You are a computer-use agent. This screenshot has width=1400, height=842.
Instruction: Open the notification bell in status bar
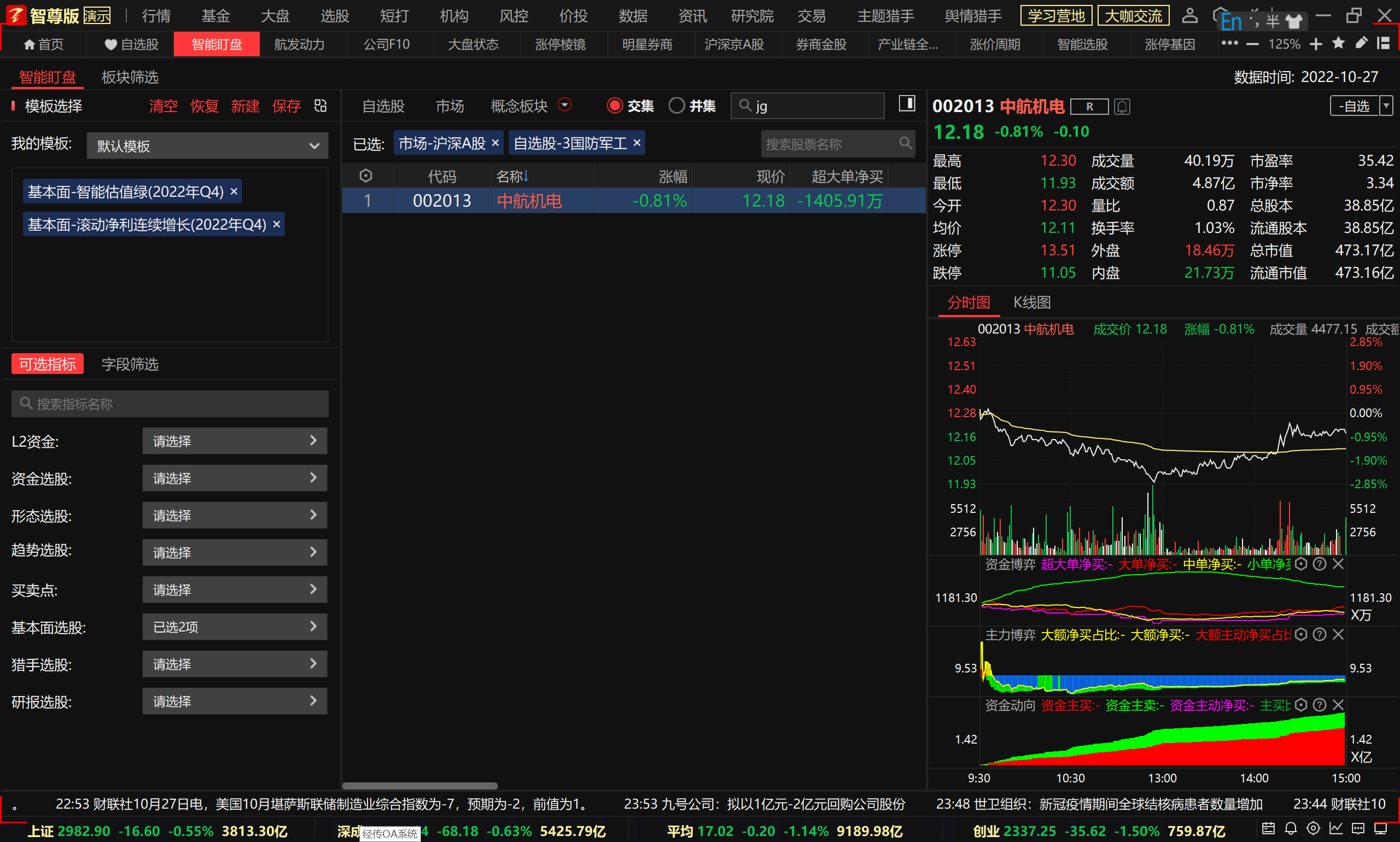[1291, 828]
